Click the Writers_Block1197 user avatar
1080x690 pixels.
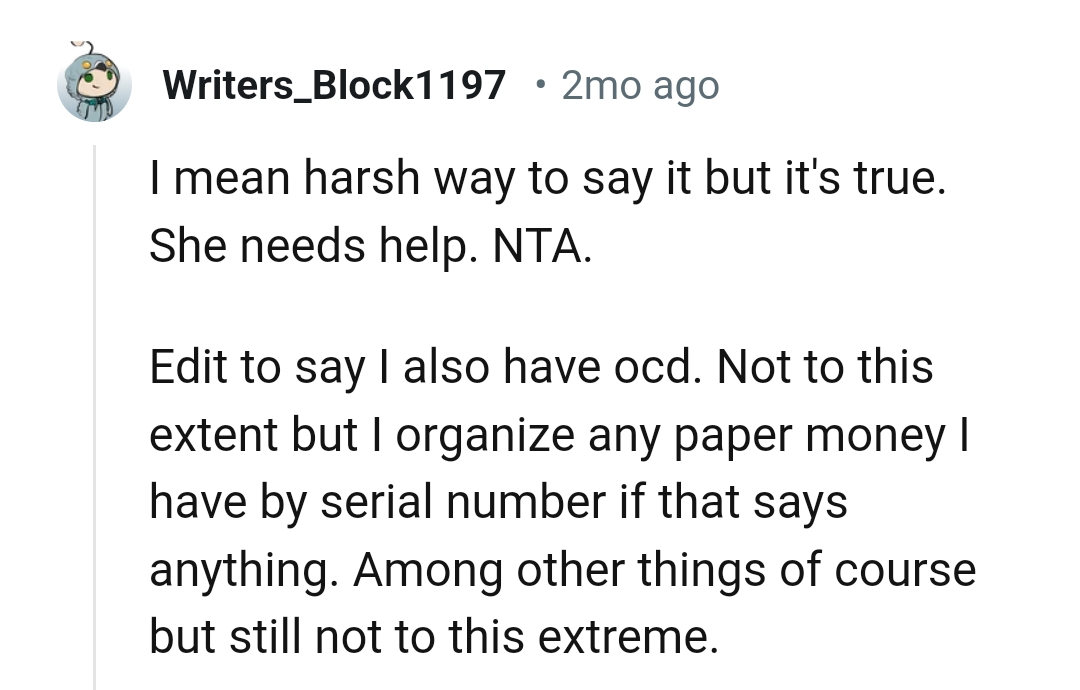pos(95,86)
